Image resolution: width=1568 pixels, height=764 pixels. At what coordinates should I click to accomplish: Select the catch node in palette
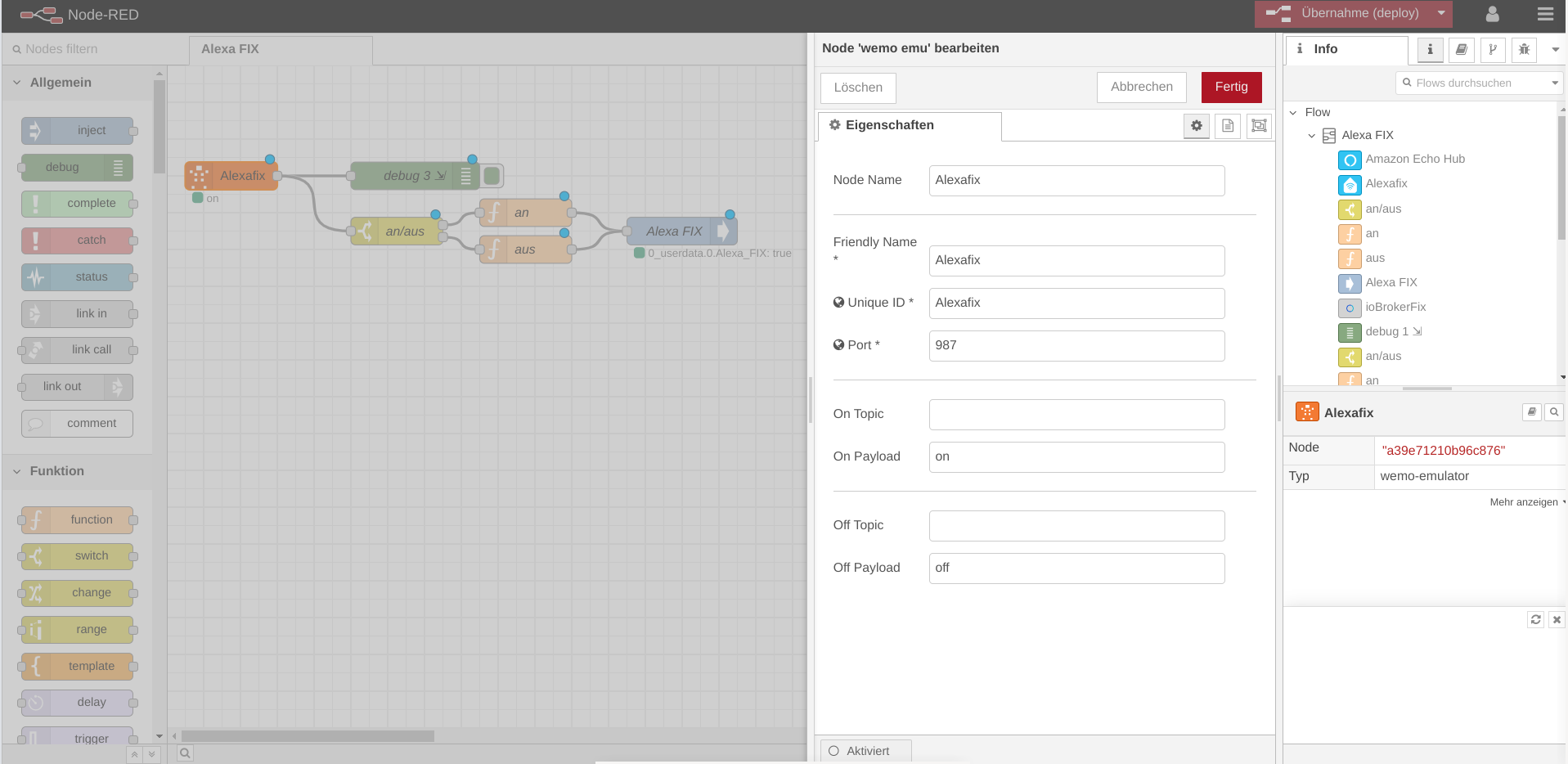78,240
